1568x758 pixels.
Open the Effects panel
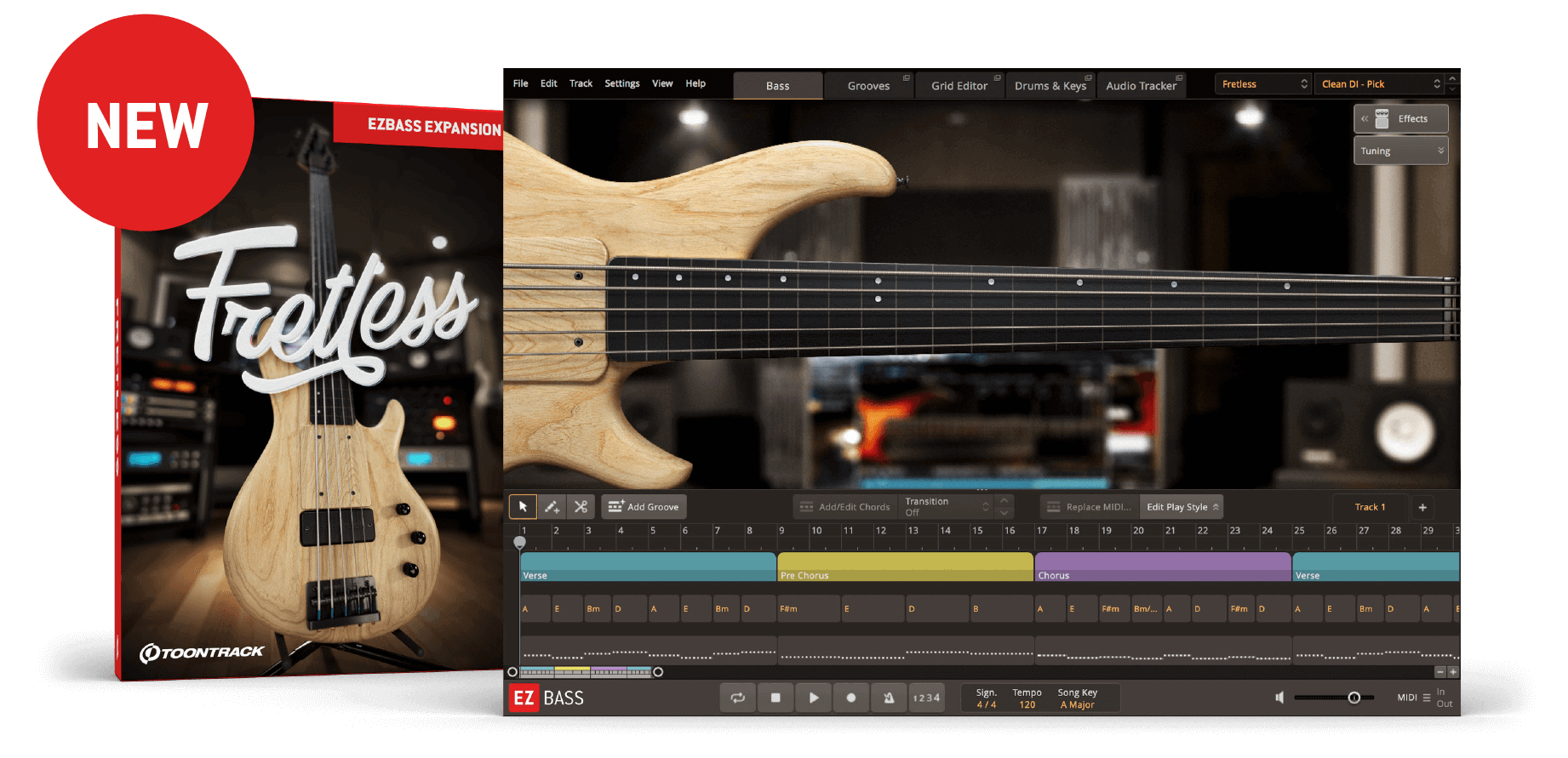coord(1401,119)
